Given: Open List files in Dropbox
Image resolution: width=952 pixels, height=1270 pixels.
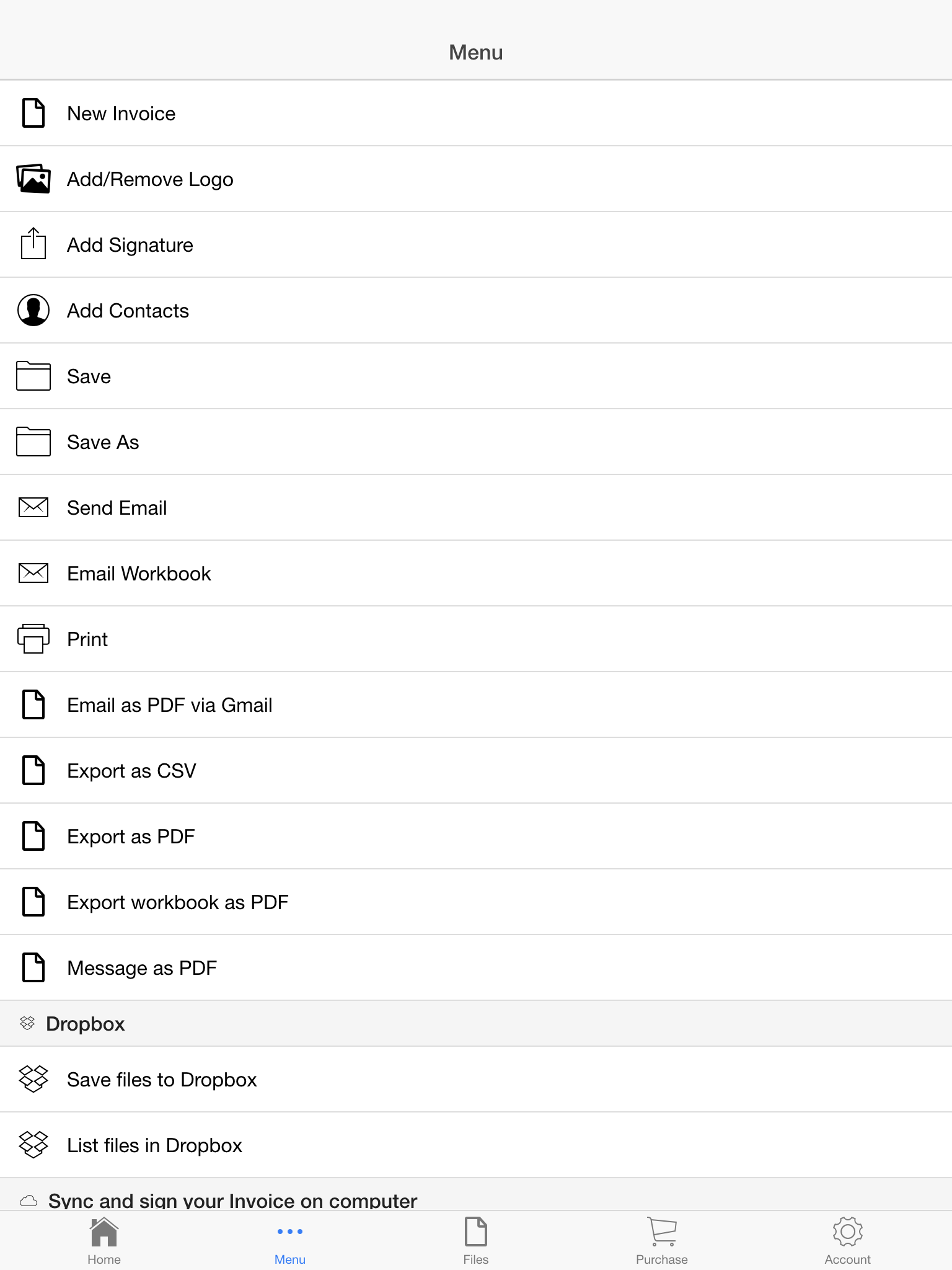Looking at the screenshot, I should coord(476,1145).
